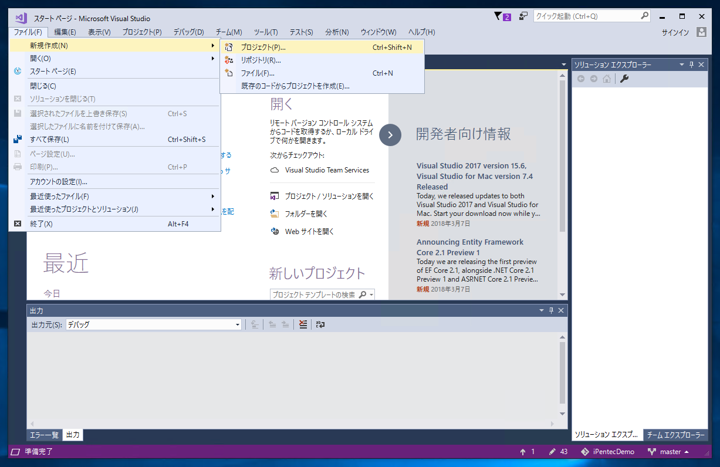Open the document tab list dropdown arrow
This screenshot has width=720, height=467.
[563, 64]
